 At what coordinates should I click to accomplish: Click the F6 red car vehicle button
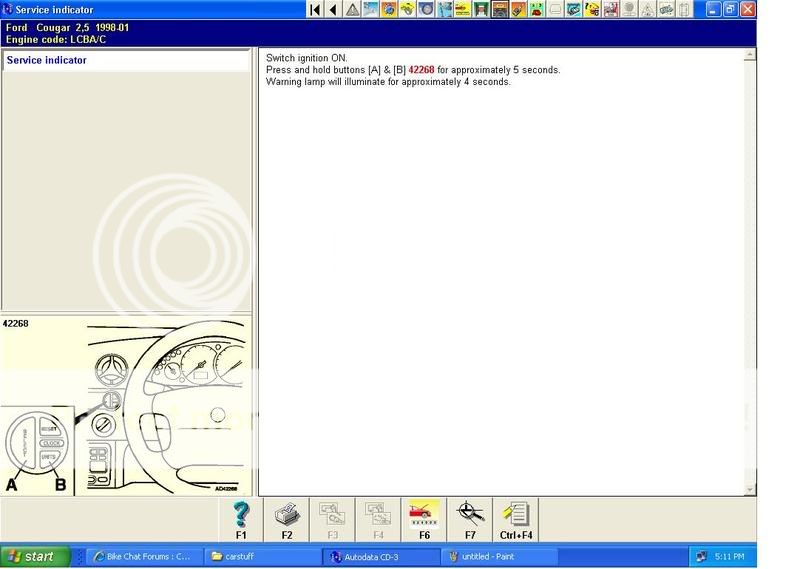[x=424, y=520]
